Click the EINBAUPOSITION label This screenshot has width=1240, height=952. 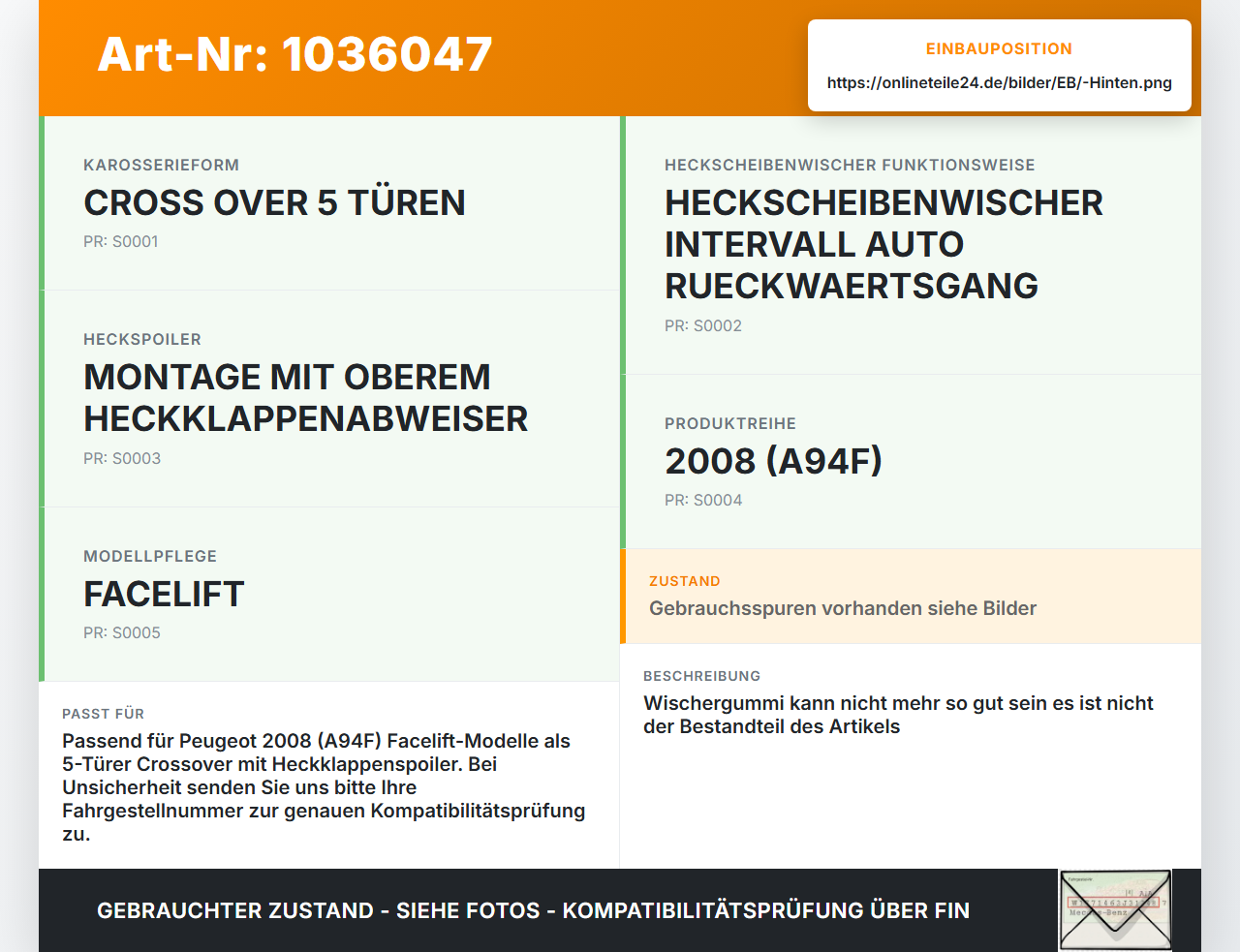[x=999, y=48]
